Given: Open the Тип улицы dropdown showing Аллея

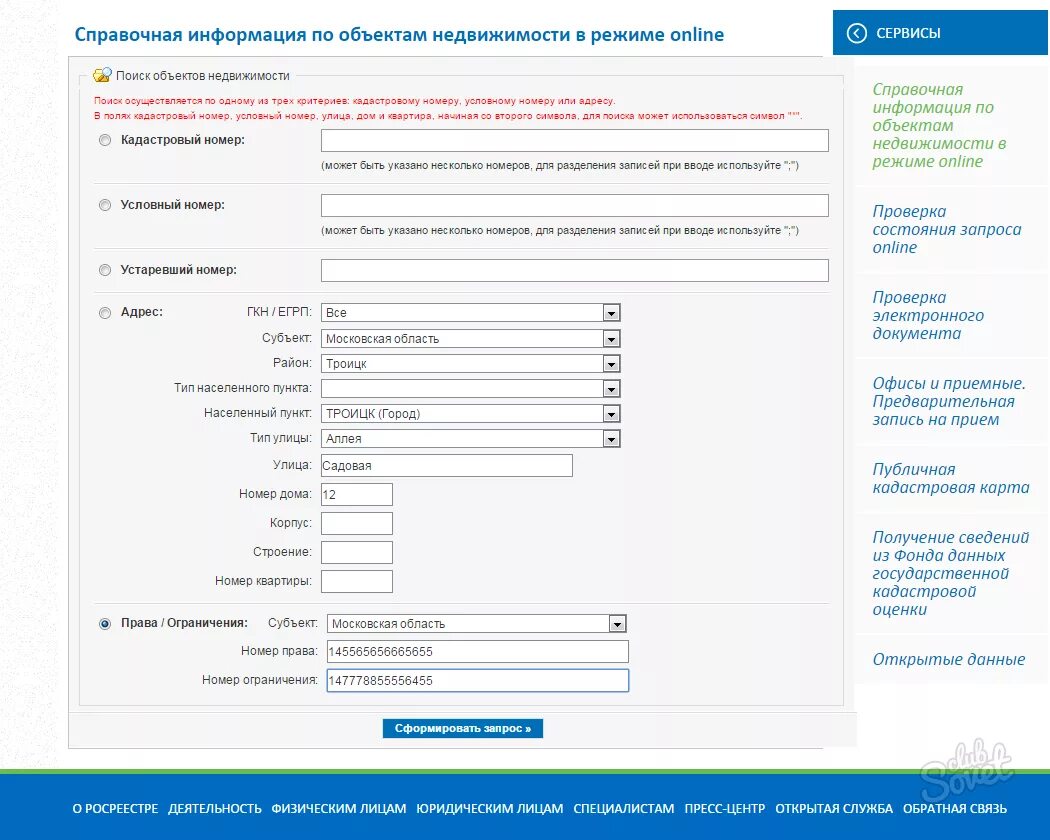Looking at the screenshot, I should click(x=611, y=438).
